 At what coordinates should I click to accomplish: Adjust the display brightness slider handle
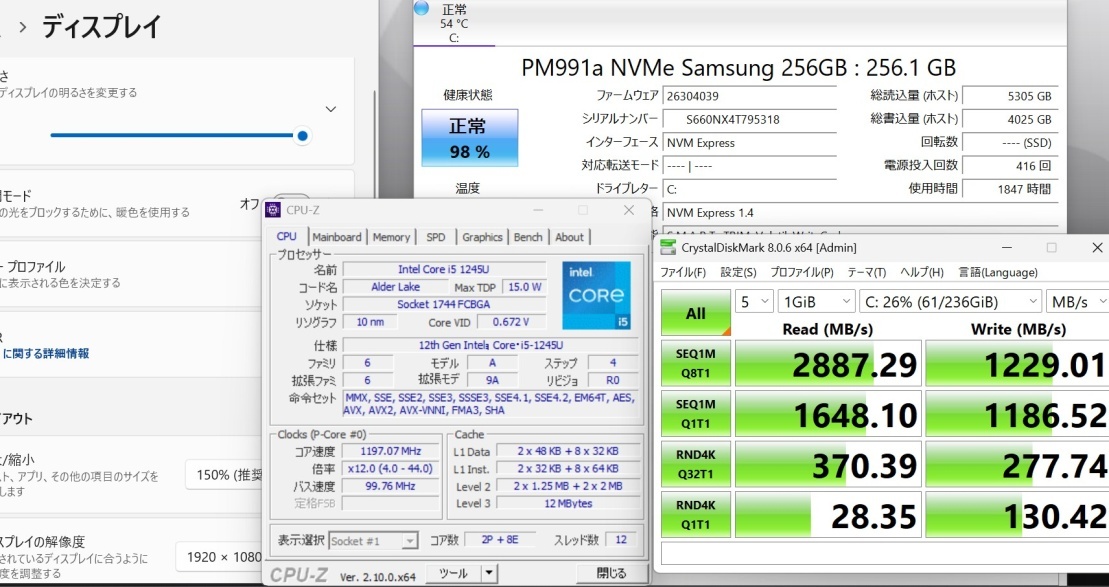[303, 136]
